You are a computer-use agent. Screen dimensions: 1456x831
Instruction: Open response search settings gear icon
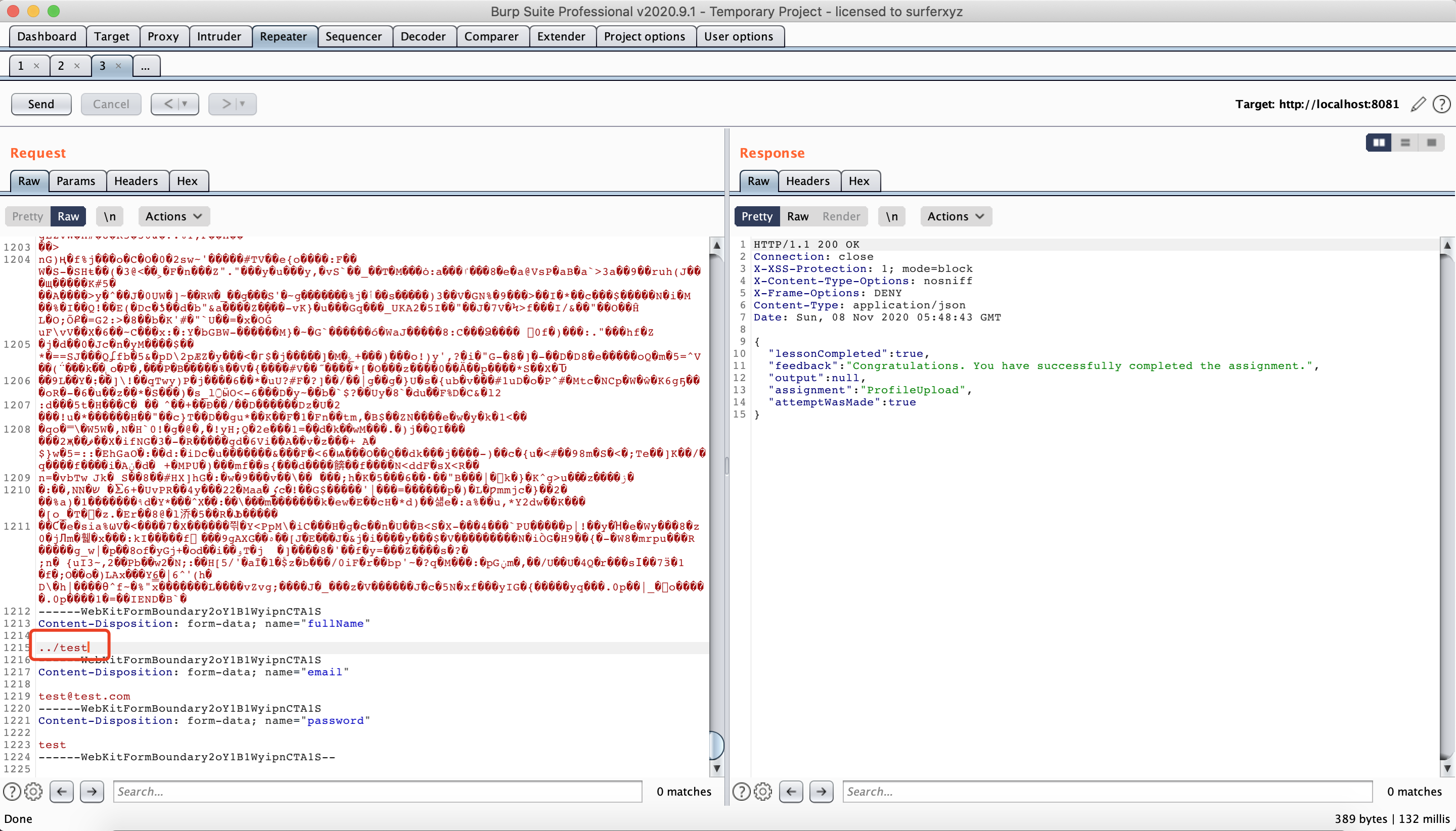(763, 792)
